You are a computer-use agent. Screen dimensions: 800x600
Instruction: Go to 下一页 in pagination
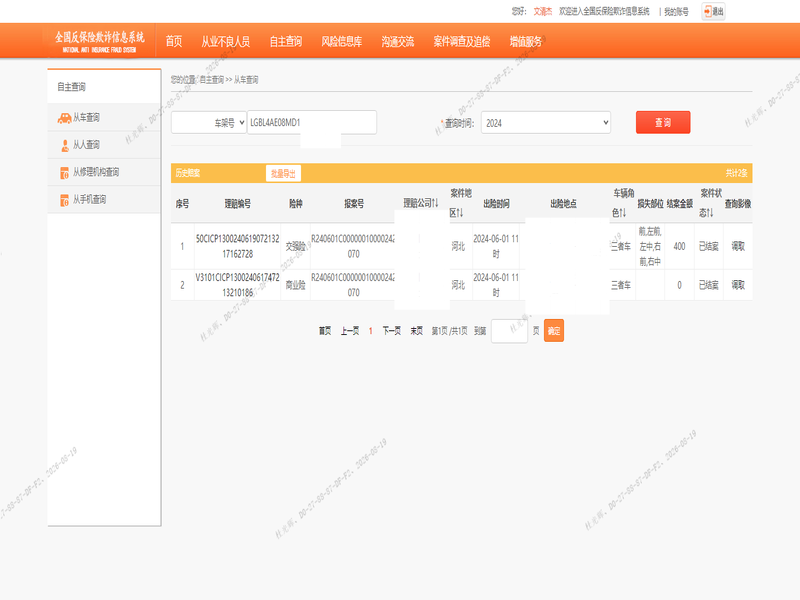392,331
